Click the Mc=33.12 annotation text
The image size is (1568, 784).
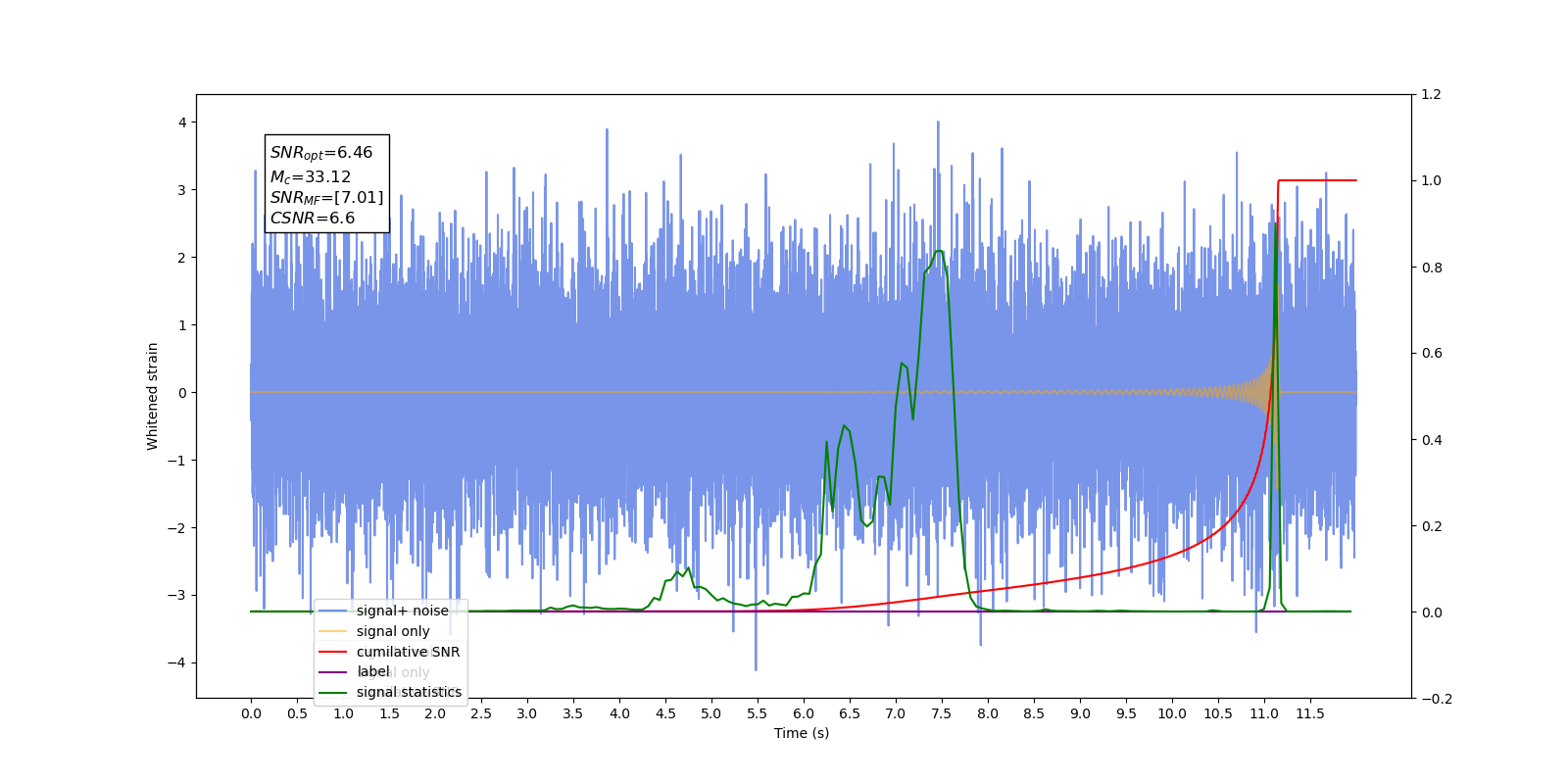click(x=311, y=177)
